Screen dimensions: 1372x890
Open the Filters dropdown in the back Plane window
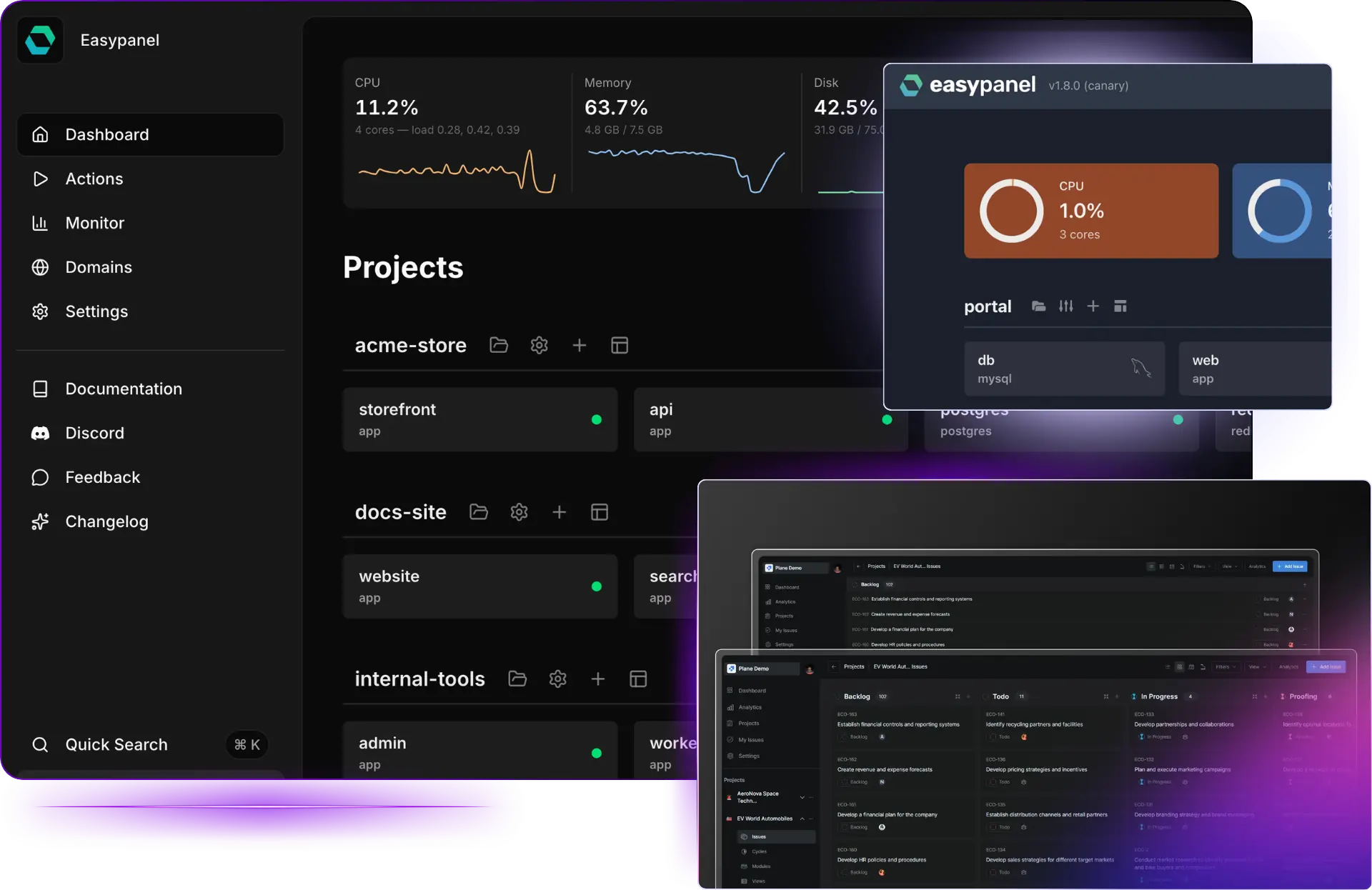click(1201, 566)
